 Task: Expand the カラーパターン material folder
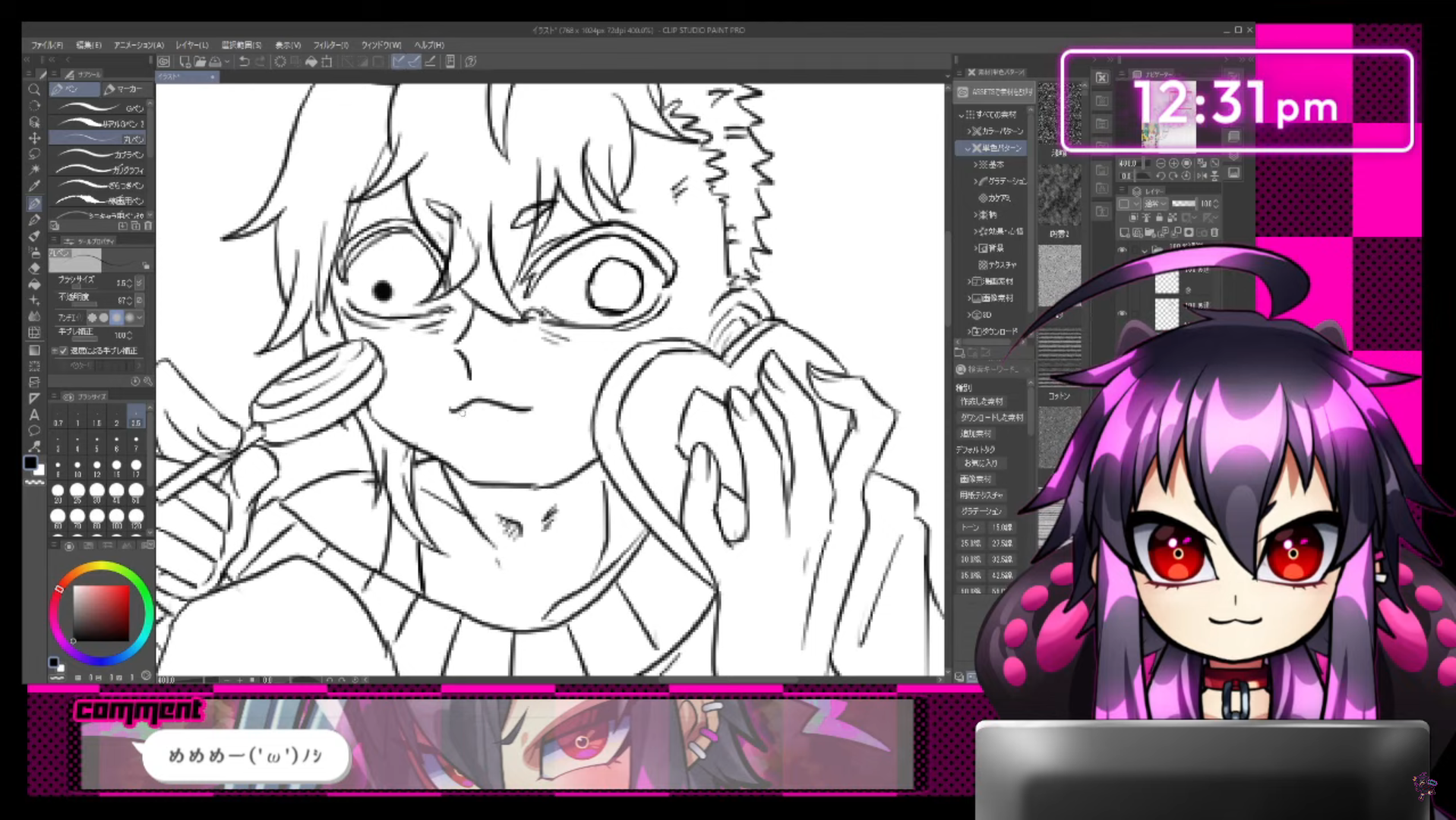pyautogui.click(x=969, y=131)
